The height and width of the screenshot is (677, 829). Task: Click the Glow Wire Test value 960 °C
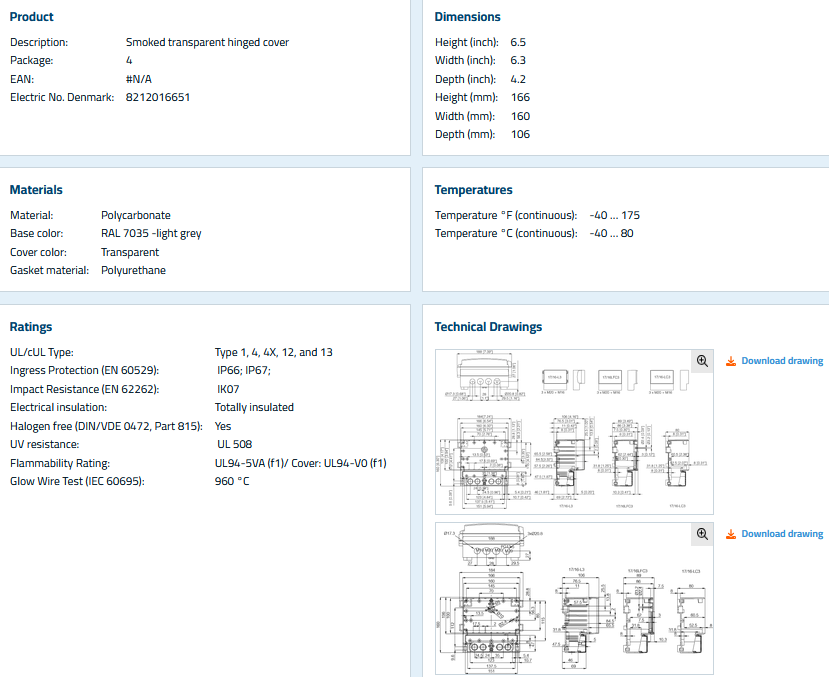232,482
